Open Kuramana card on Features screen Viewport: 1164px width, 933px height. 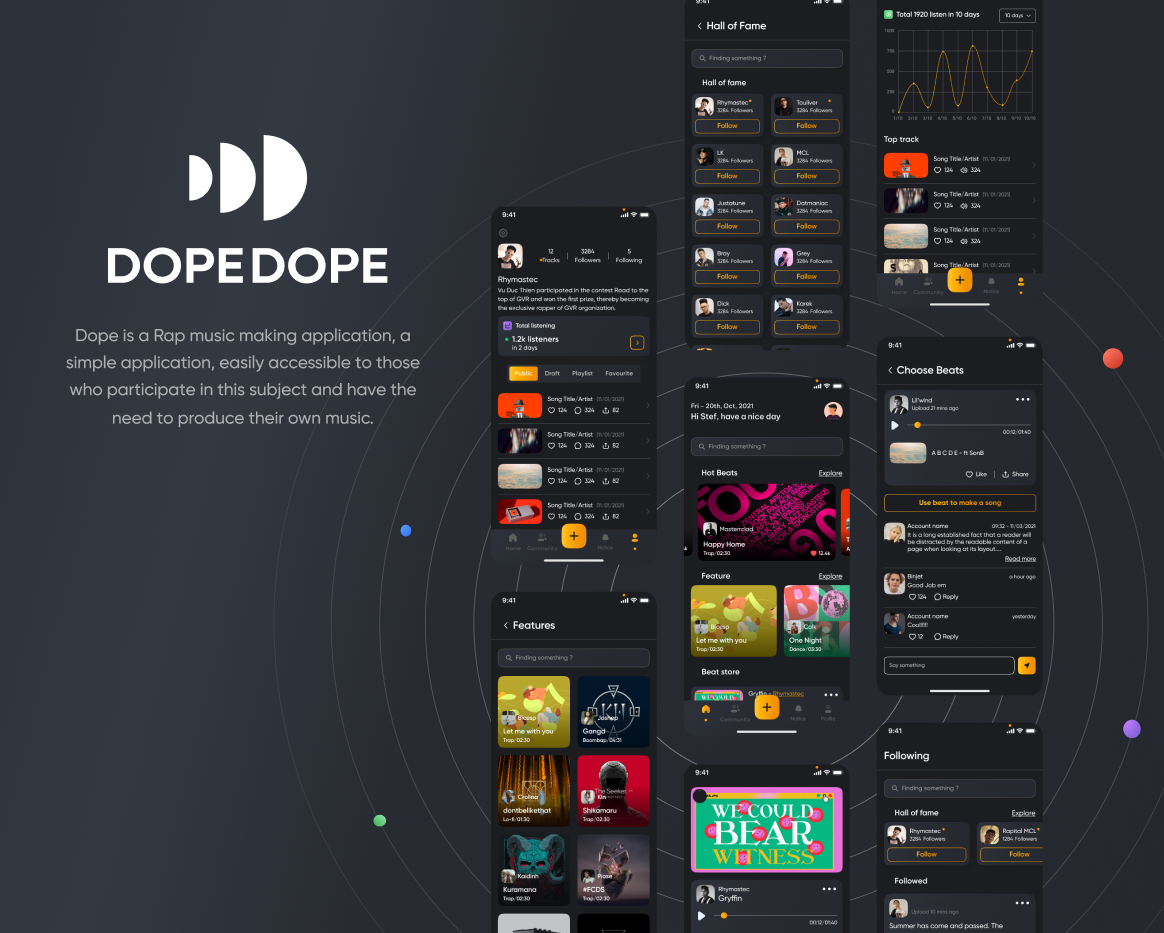(x=534, y=870)
